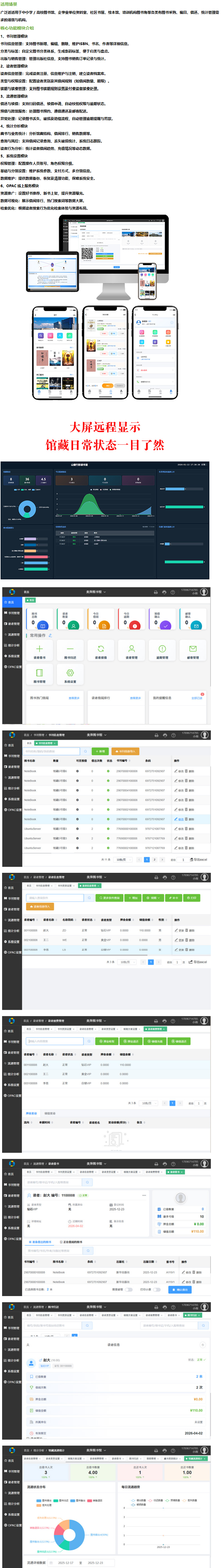Viewport: 221px width, 1568px height.
Task: Select 流通管理 in dashboard screen sidebar
Action: tap(12, 634)
